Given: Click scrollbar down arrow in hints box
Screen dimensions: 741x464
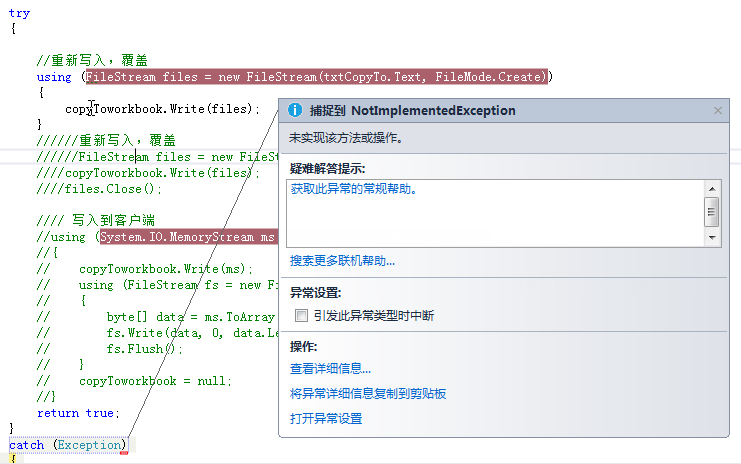Looking at the screenshot, I should [x=712, y=238].
